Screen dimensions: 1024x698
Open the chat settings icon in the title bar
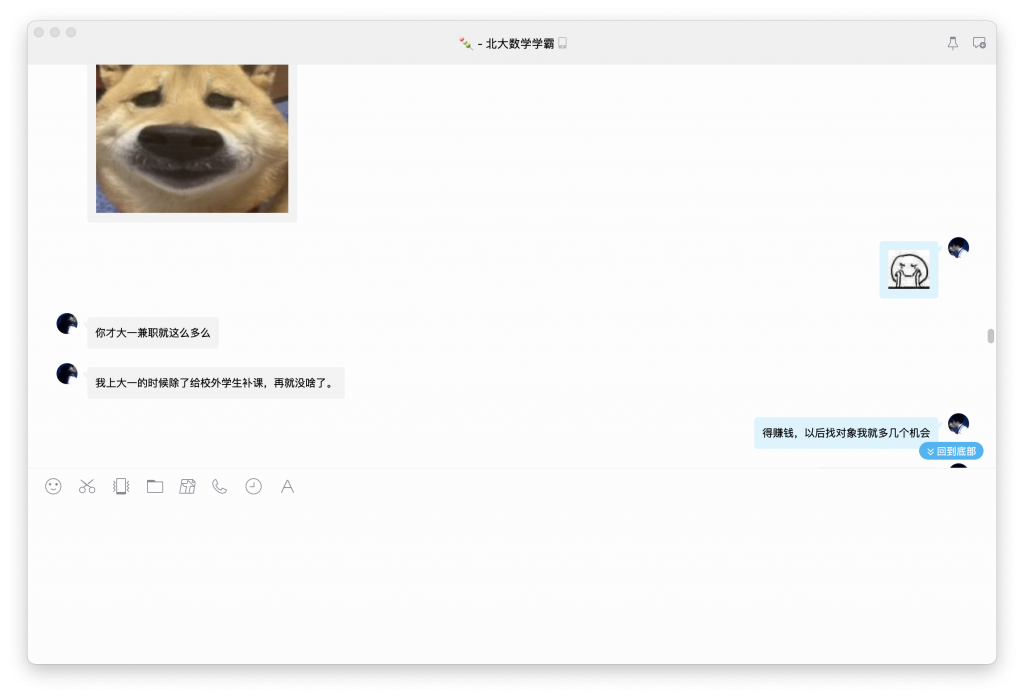[979, 43]
